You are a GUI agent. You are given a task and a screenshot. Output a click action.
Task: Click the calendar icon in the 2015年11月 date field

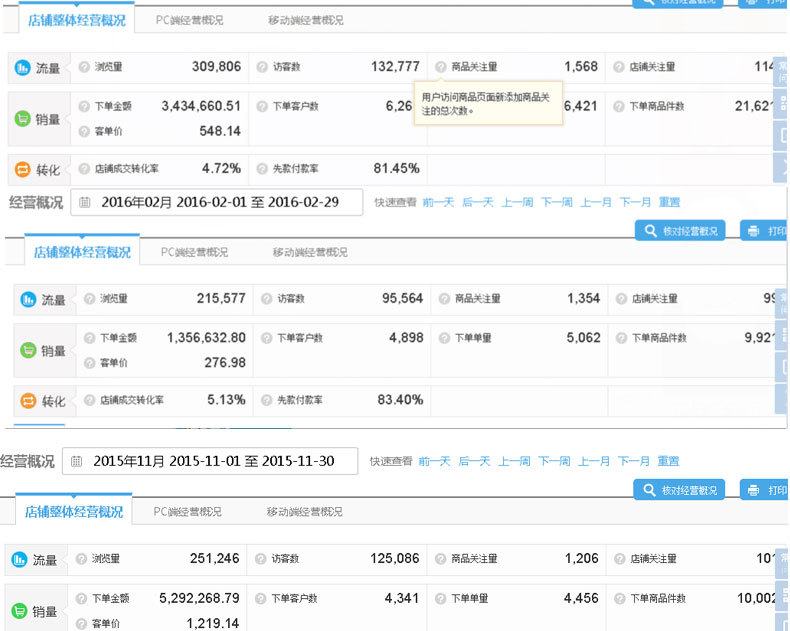click(77, 461)
